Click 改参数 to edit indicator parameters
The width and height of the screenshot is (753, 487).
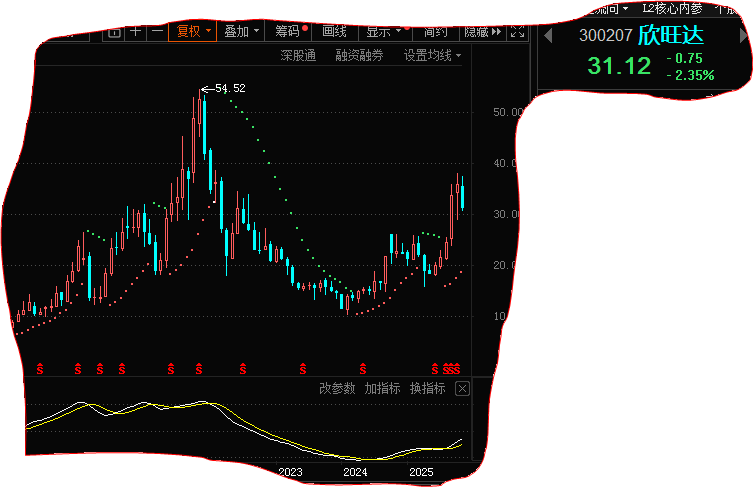click(337, 388)
